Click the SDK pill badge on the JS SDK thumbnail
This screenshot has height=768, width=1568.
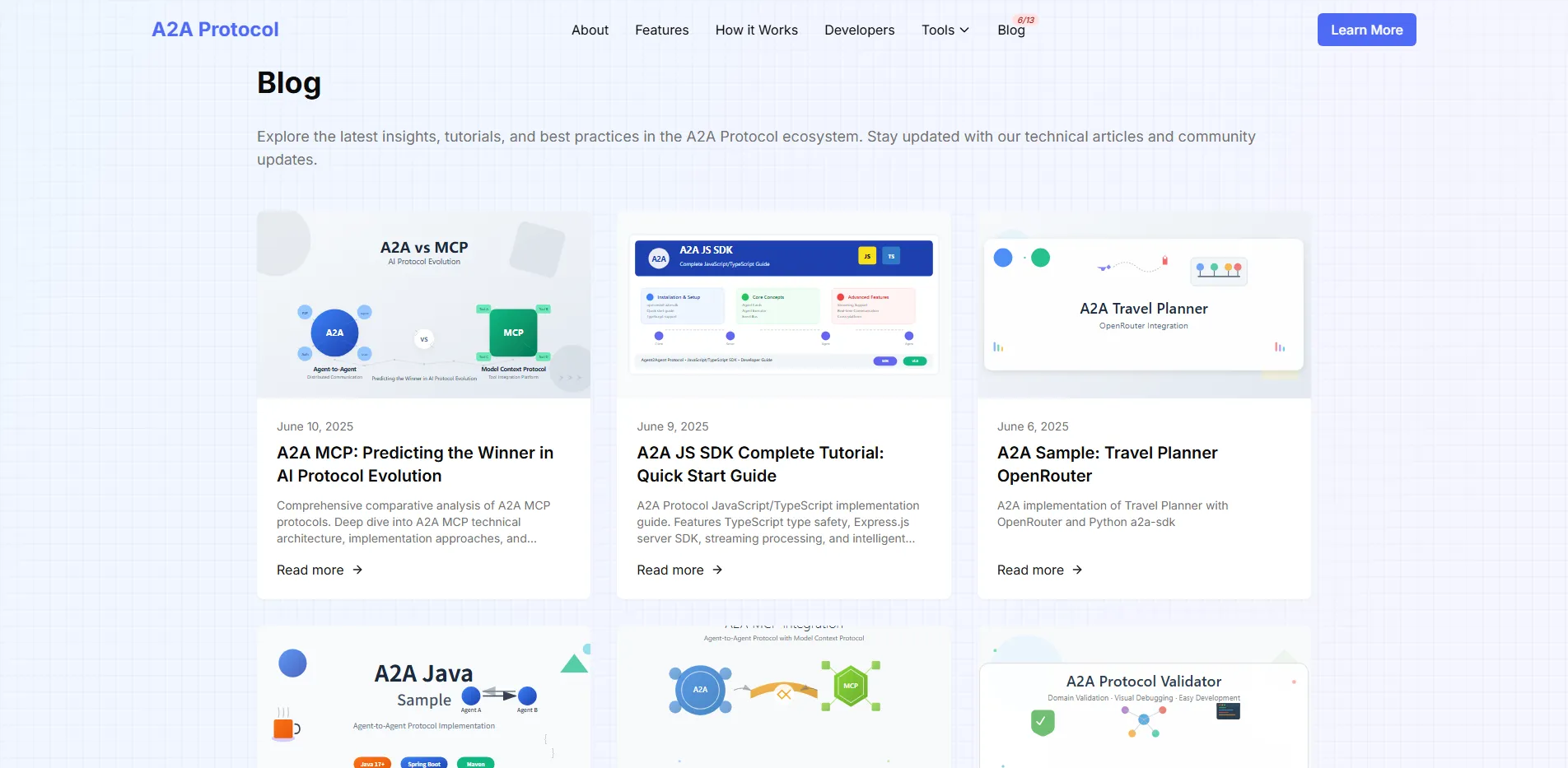[885, 361]
